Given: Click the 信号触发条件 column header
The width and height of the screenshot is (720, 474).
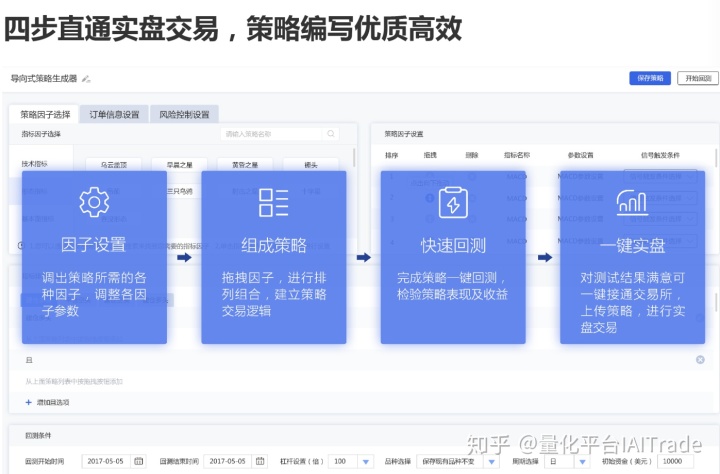Looking at the screenshot, I should click(660, 155).
